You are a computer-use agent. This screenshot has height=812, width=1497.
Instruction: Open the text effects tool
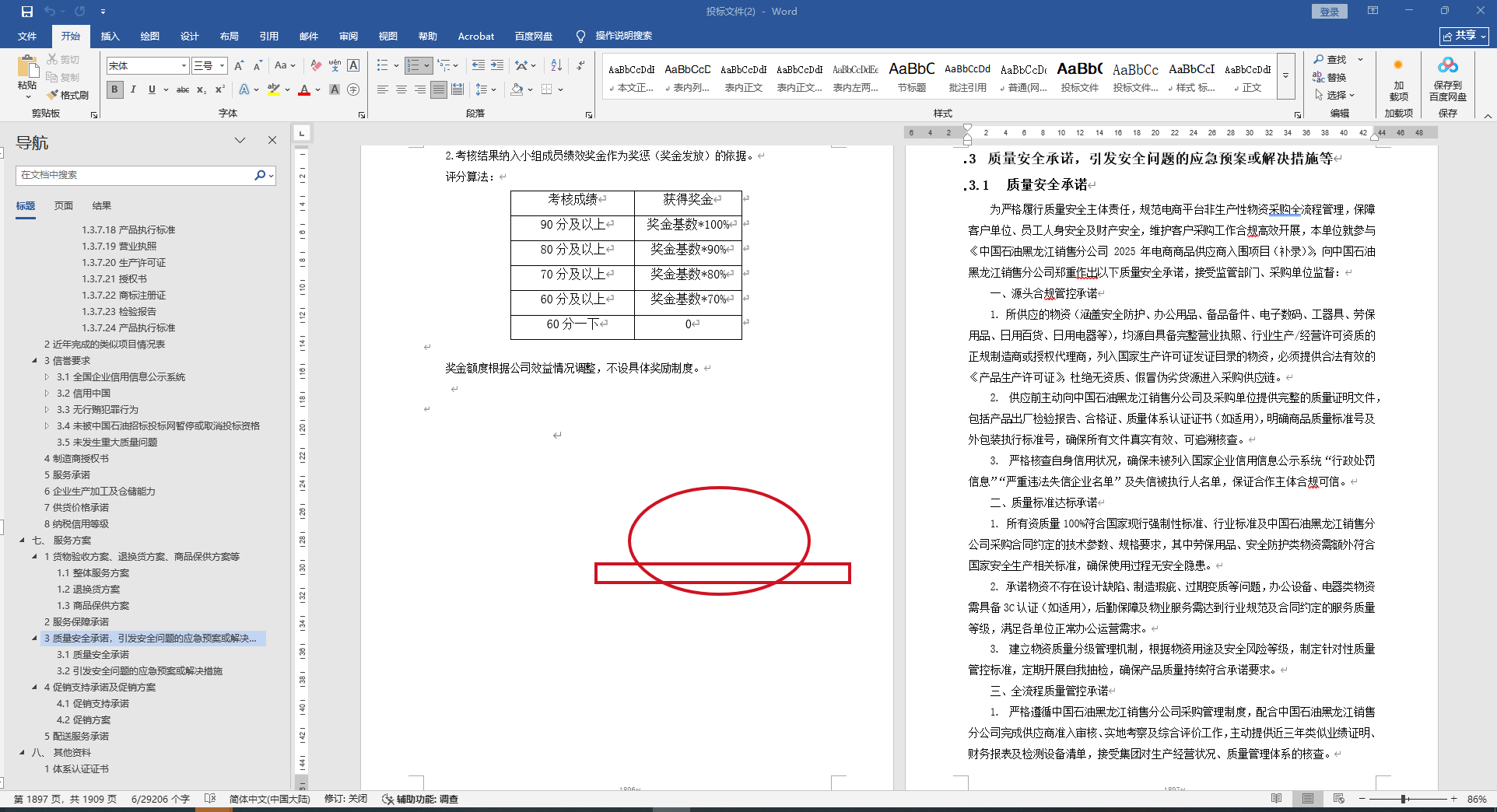click(244, 89)
